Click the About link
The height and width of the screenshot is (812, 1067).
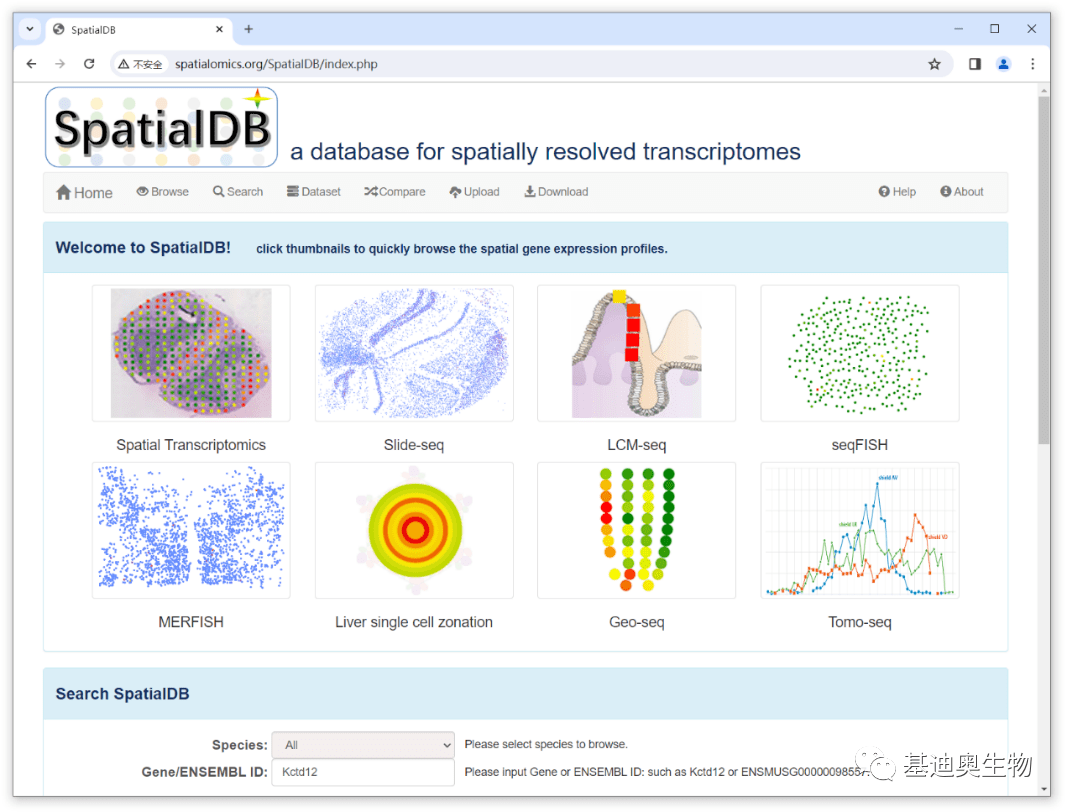[962, 192]
